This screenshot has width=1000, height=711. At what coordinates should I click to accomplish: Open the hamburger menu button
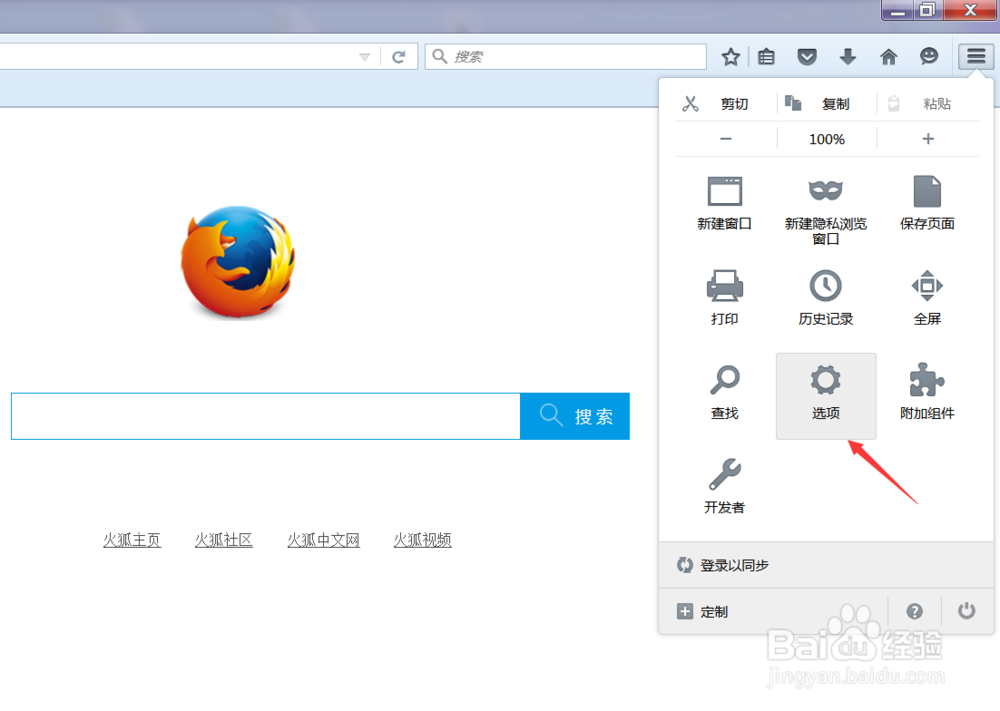[975, 56]
